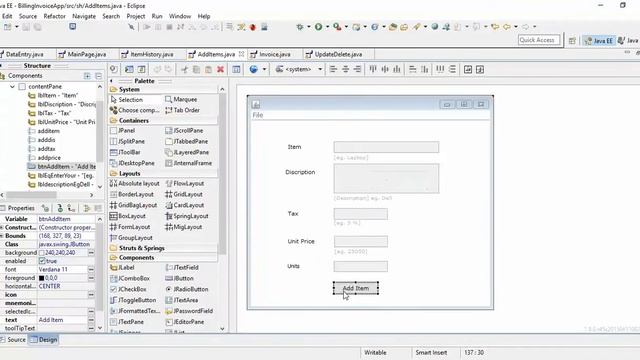
Task: Click Tab Order tool in Palette
Action: [x=182, y=110]
